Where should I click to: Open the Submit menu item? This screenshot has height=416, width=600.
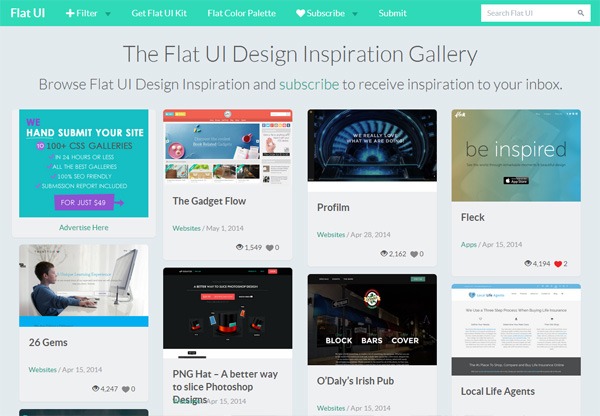tap(393, 13)
